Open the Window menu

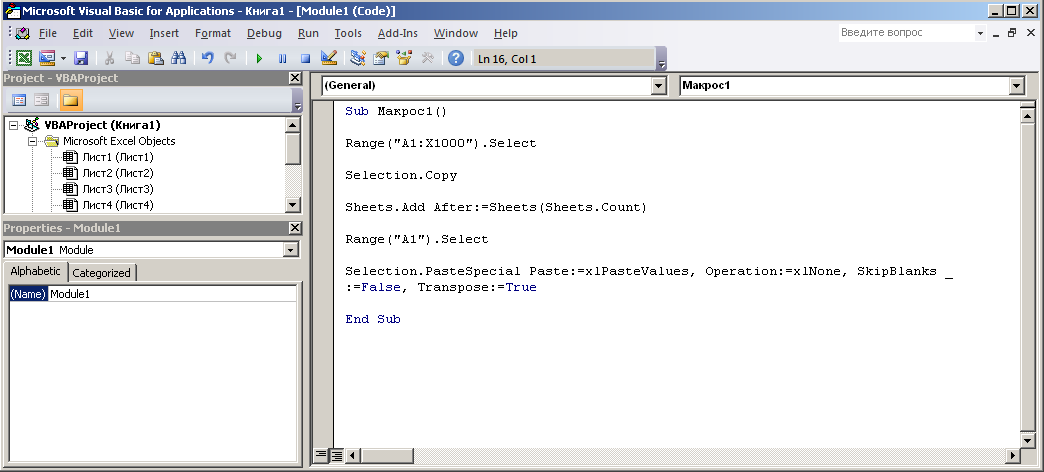(x=455, y=33)
